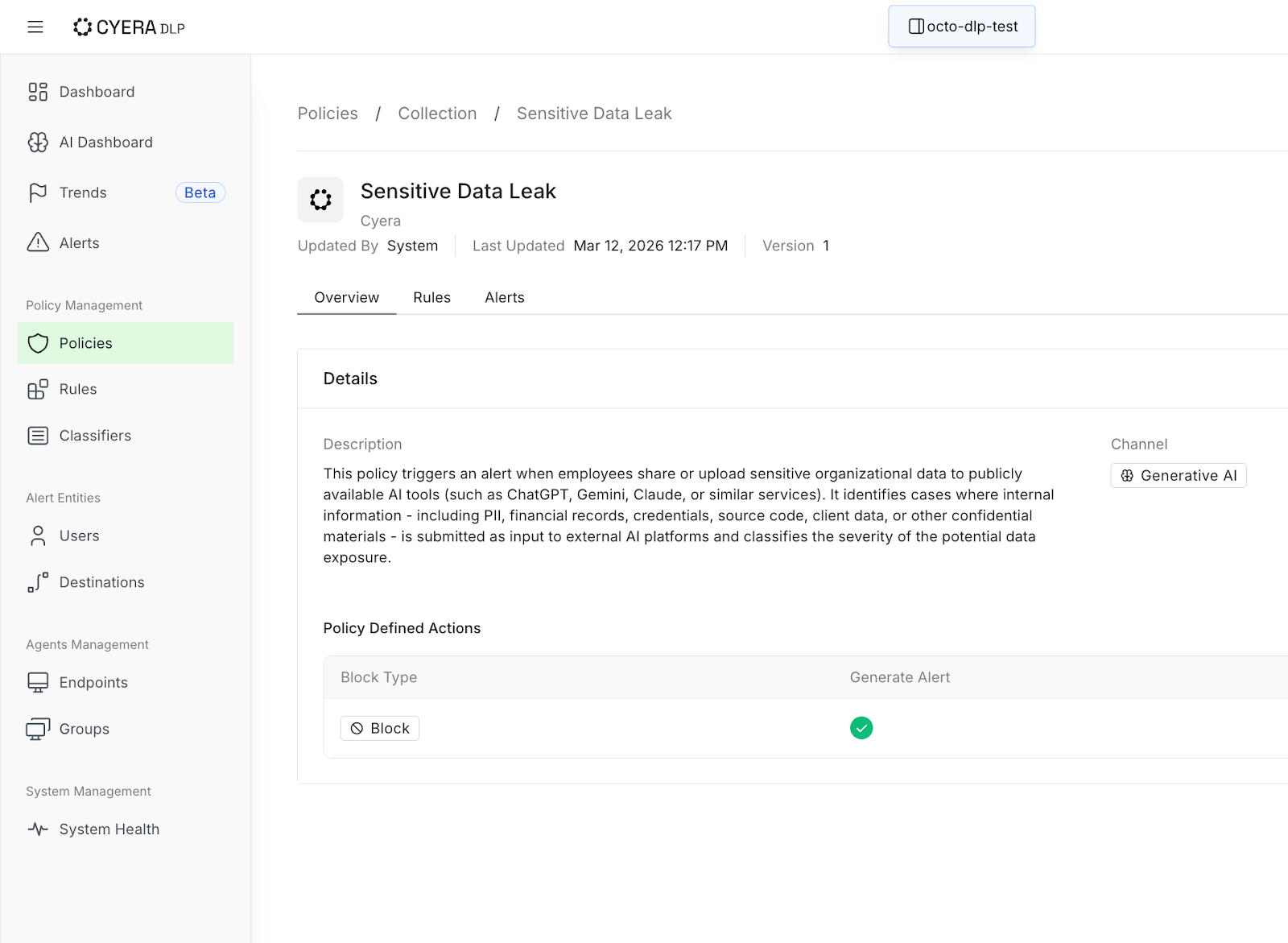
Task: Navigate to Policies via breadcrumb
Action: pos(327,113)
